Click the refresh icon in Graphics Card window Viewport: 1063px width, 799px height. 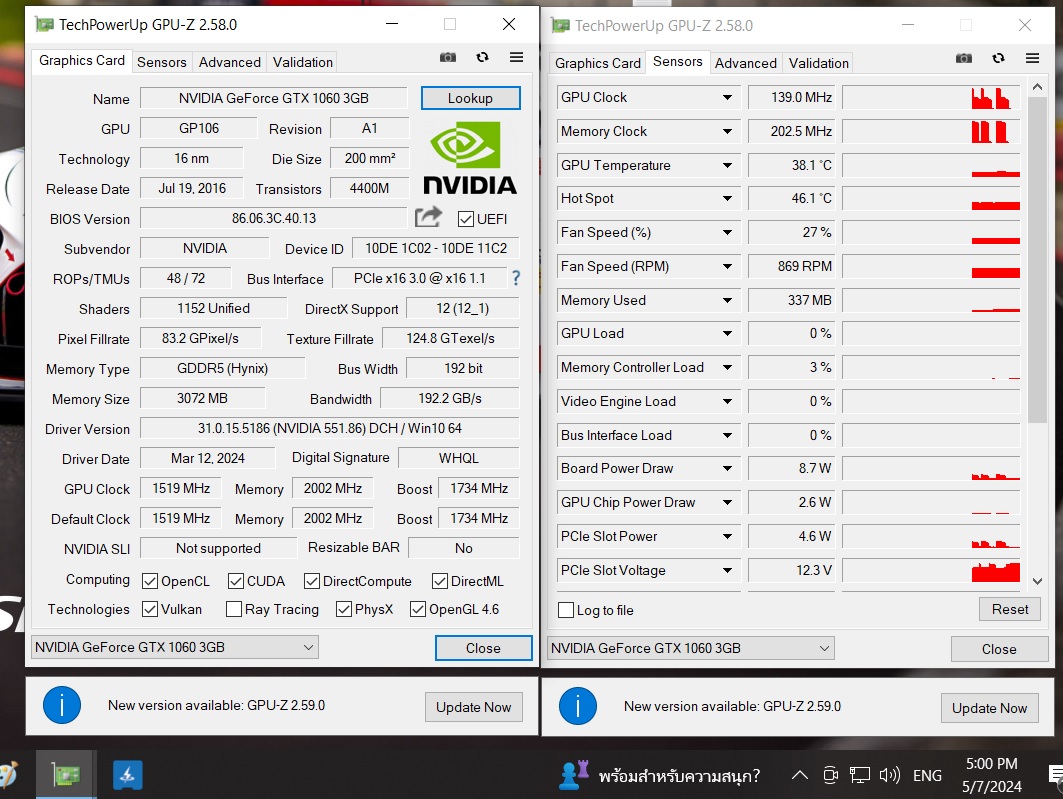point(482,58)
